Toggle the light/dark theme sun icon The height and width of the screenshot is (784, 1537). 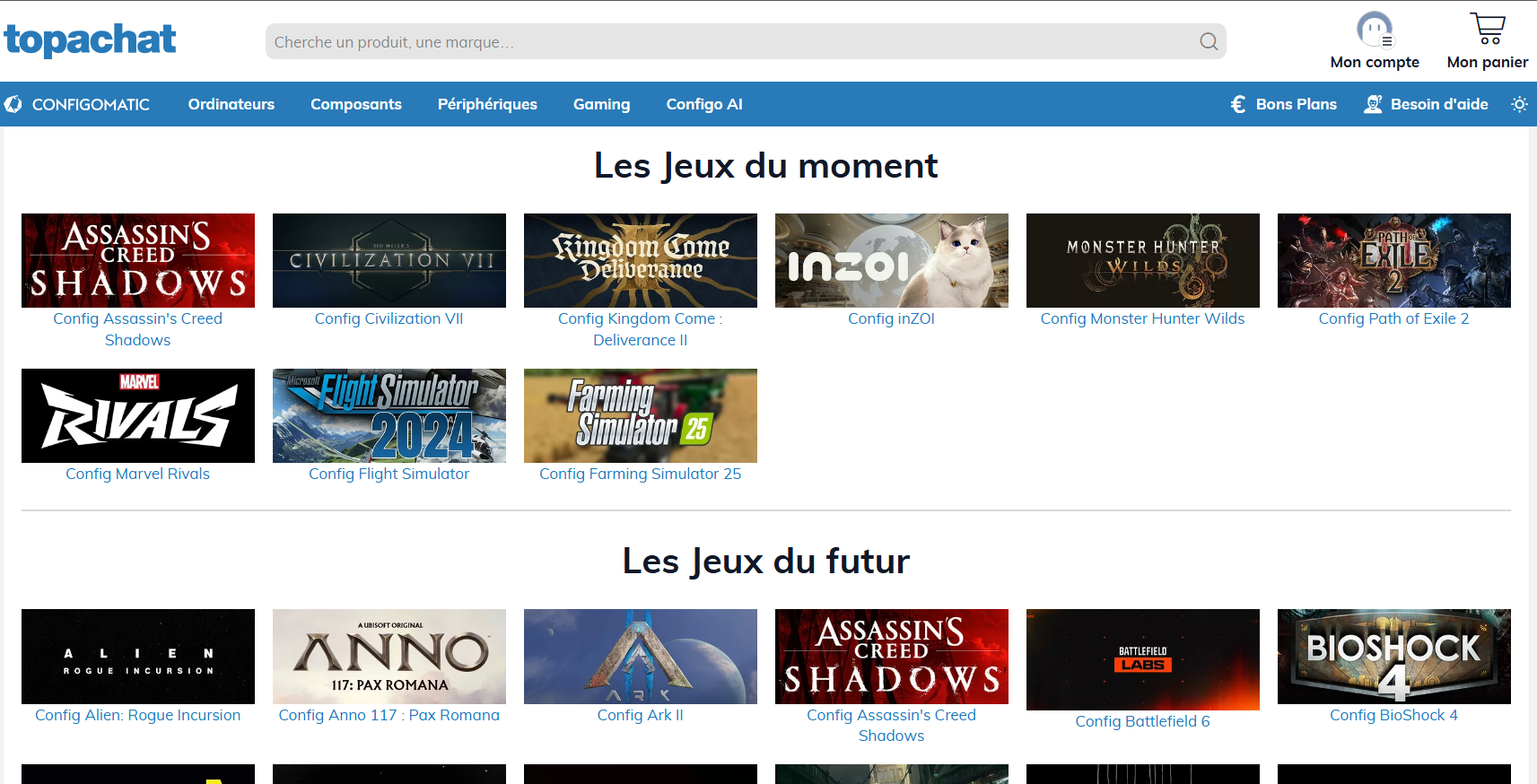1519,104
